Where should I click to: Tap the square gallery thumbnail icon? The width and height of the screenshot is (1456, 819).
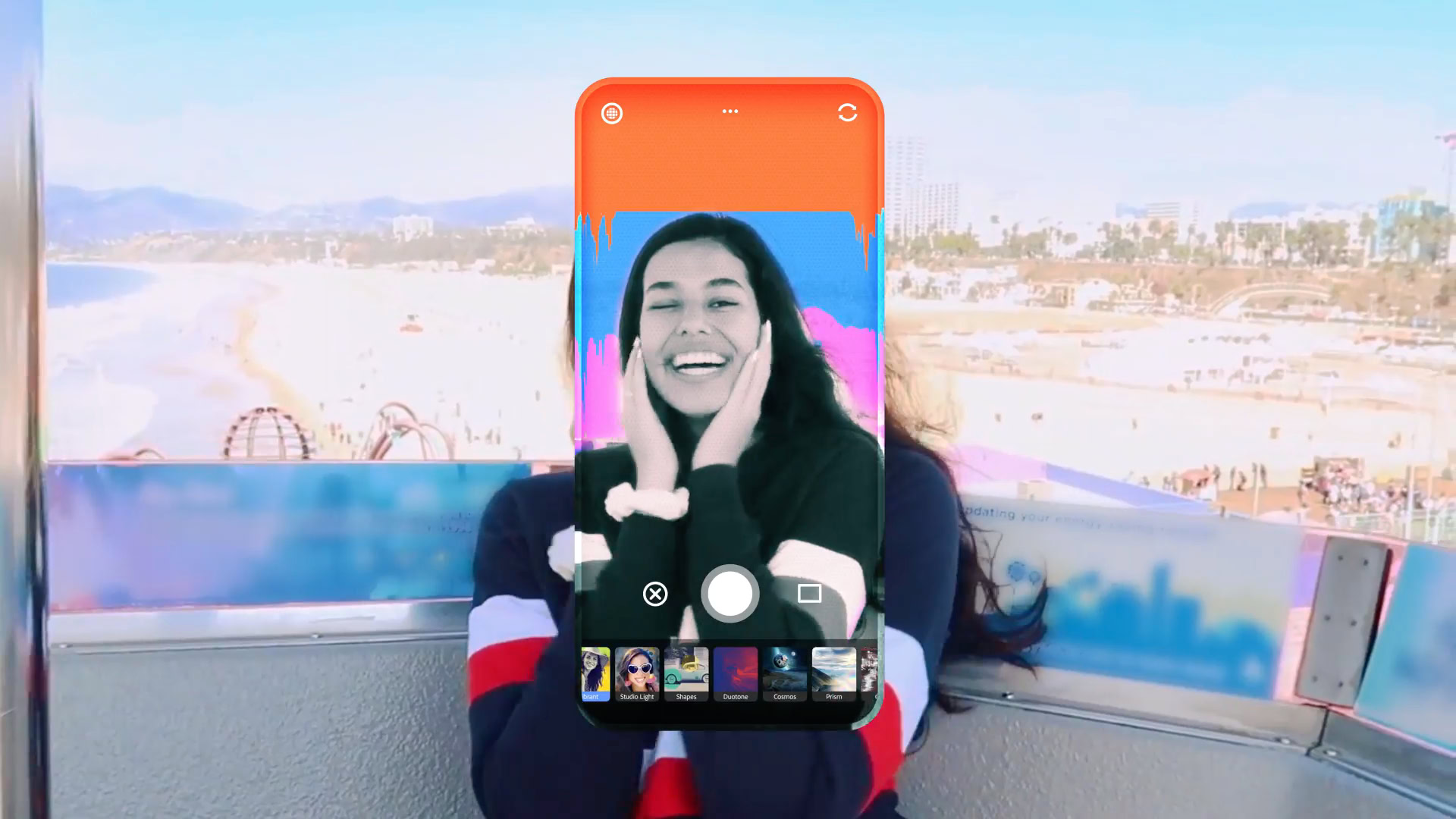click(x=809, y=593)
